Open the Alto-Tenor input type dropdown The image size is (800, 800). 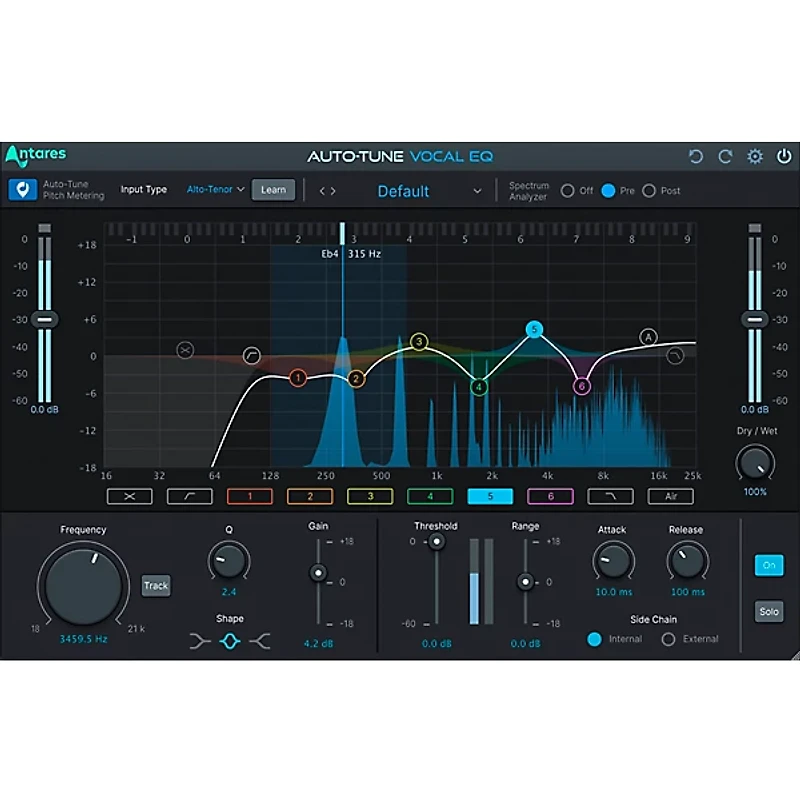(214, 189)
